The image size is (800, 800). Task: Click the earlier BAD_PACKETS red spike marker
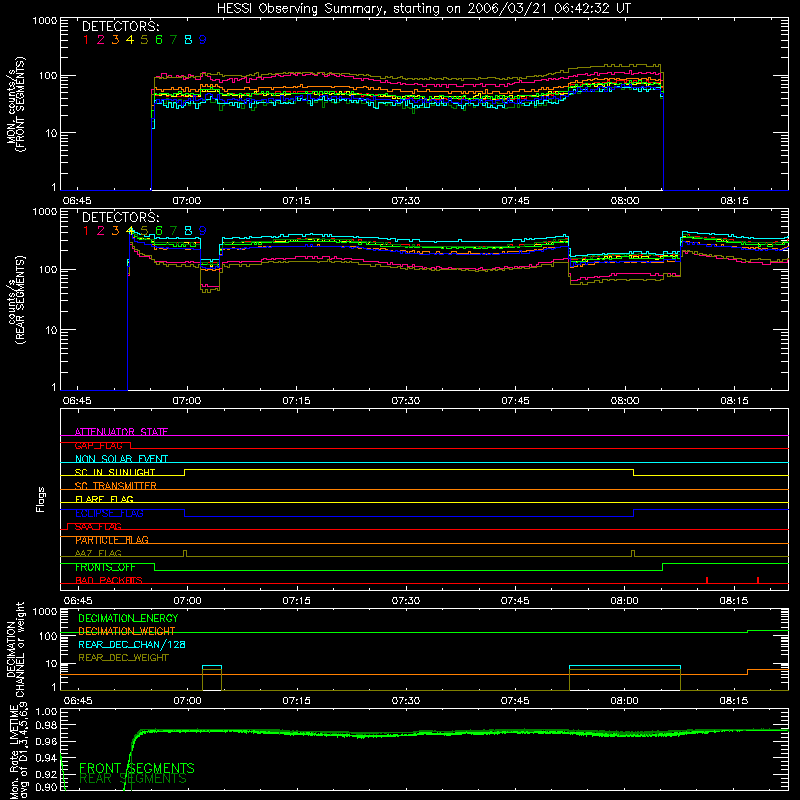click(x=707, y=580)
